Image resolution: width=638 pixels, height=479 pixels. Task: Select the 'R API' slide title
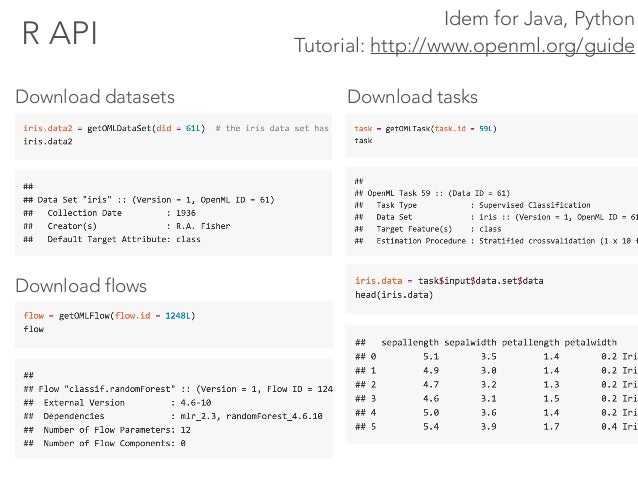point(60,33)
